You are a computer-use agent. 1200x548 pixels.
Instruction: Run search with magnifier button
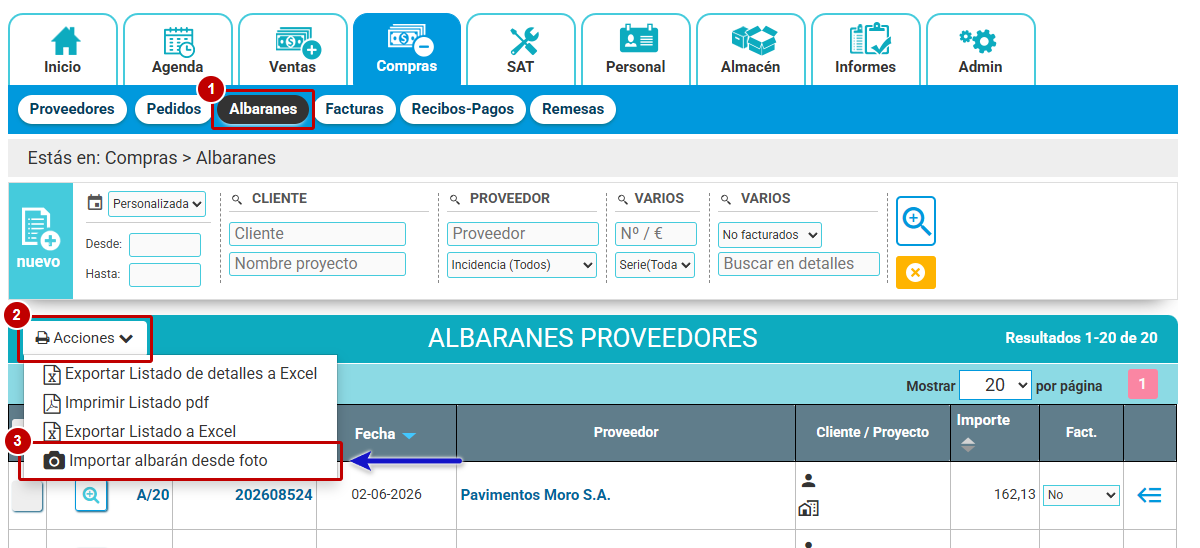(x=916, y=221)
